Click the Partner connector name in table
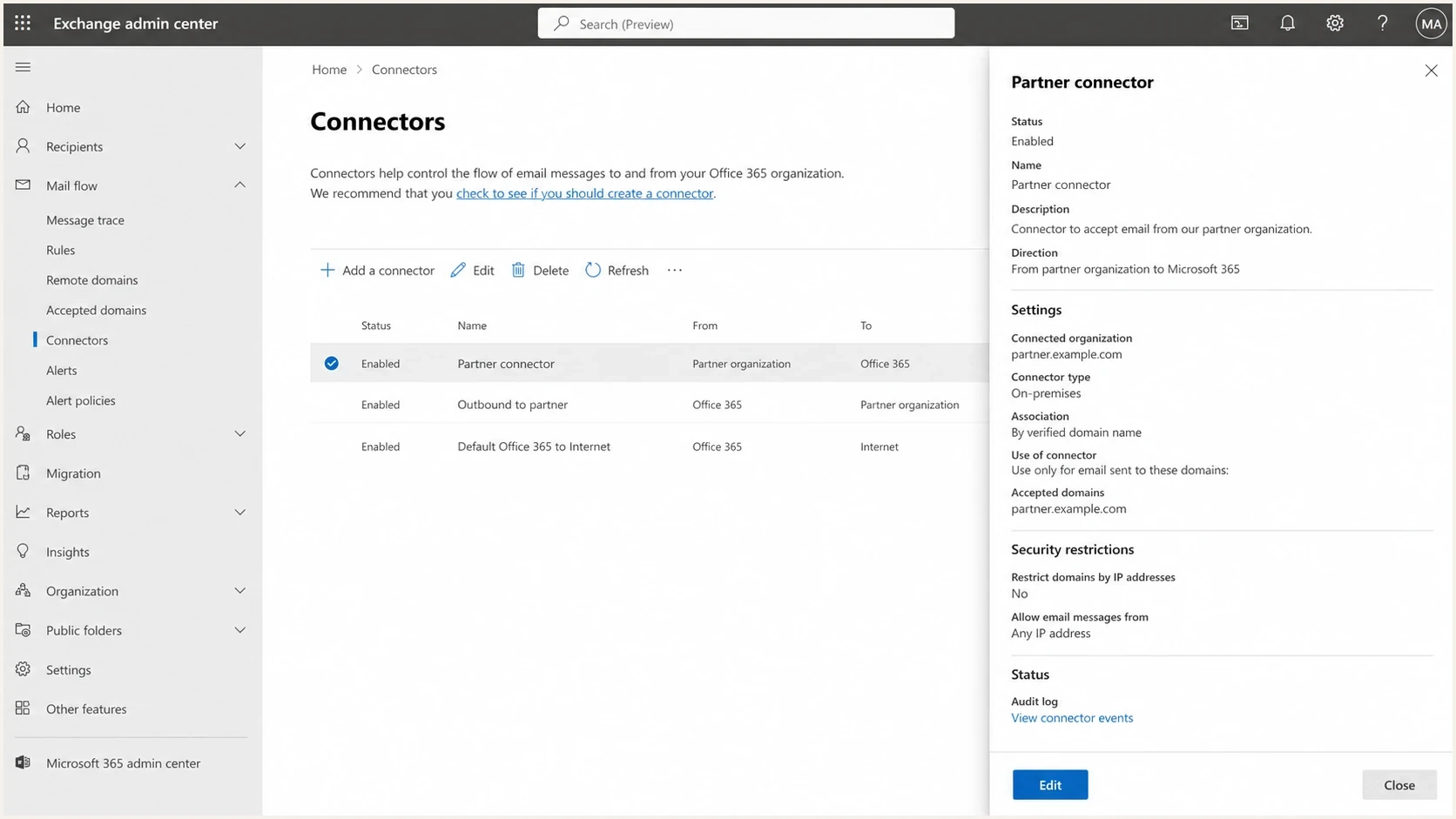This screenshot has height=819, width=1456. [x=506, y=364]
